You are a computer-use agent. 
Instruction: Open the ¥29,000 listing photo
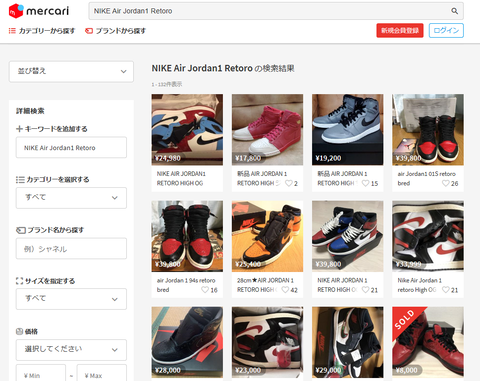(348, 342)
